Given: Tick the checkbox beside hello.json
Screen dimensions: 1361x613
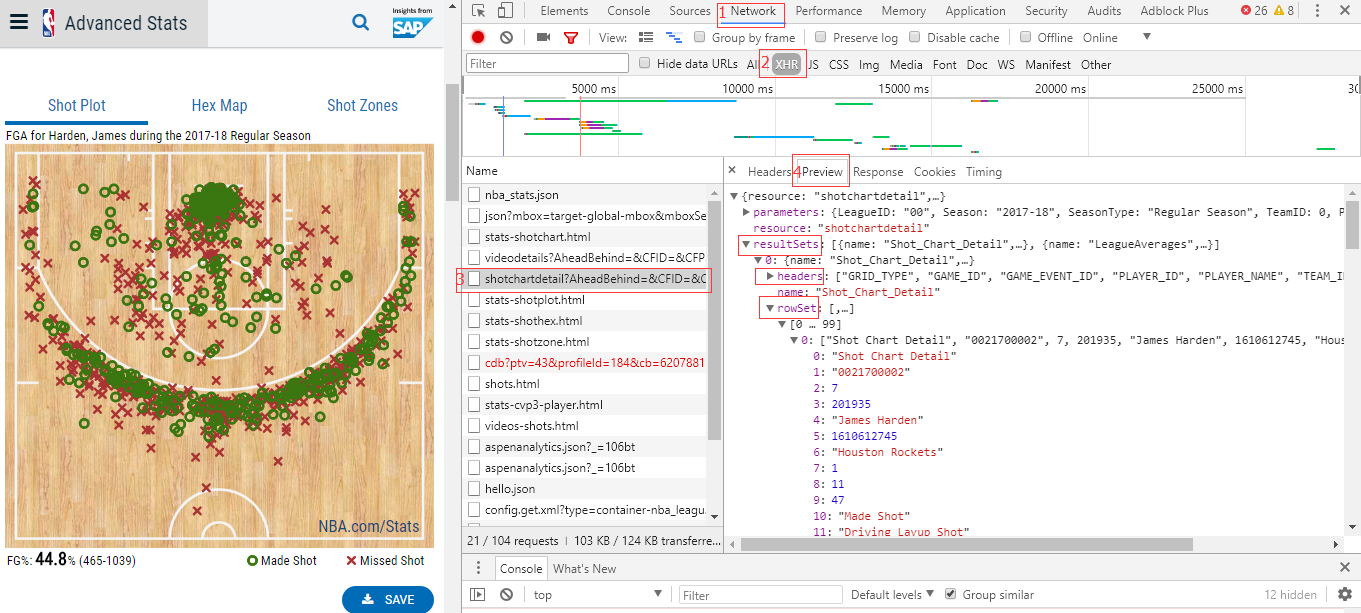Looking at the screenshot, I should pos(475,489).
